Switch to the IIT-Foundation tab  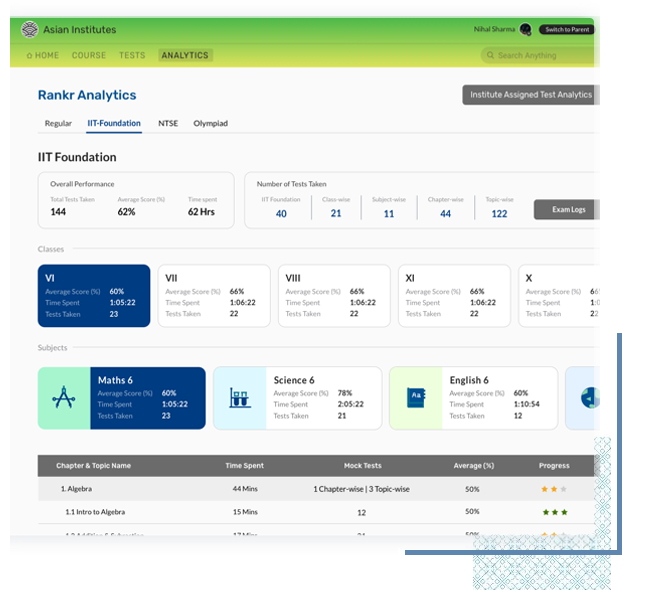pyautogui.click(x=114, y=124)
